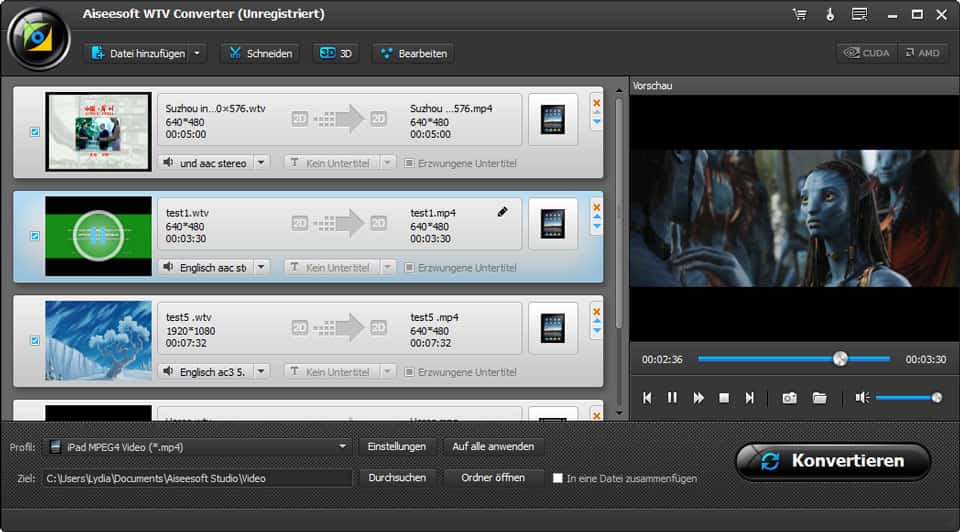Viewport: 960px width, 532px height.
Task: Jump to previous track in preview
Action: point(647,398)
